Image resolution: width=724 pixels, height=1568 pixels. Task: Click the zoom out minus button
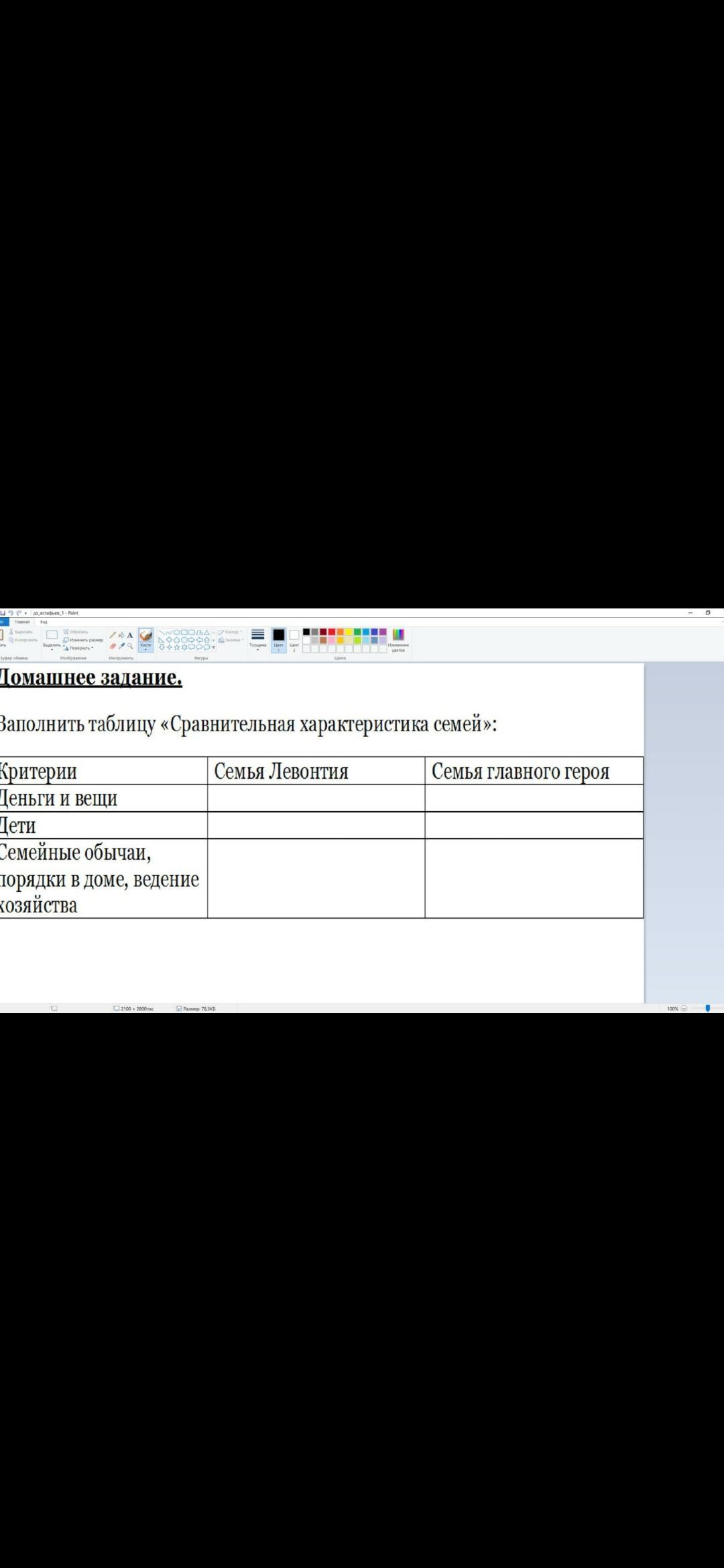(684, 1008)
